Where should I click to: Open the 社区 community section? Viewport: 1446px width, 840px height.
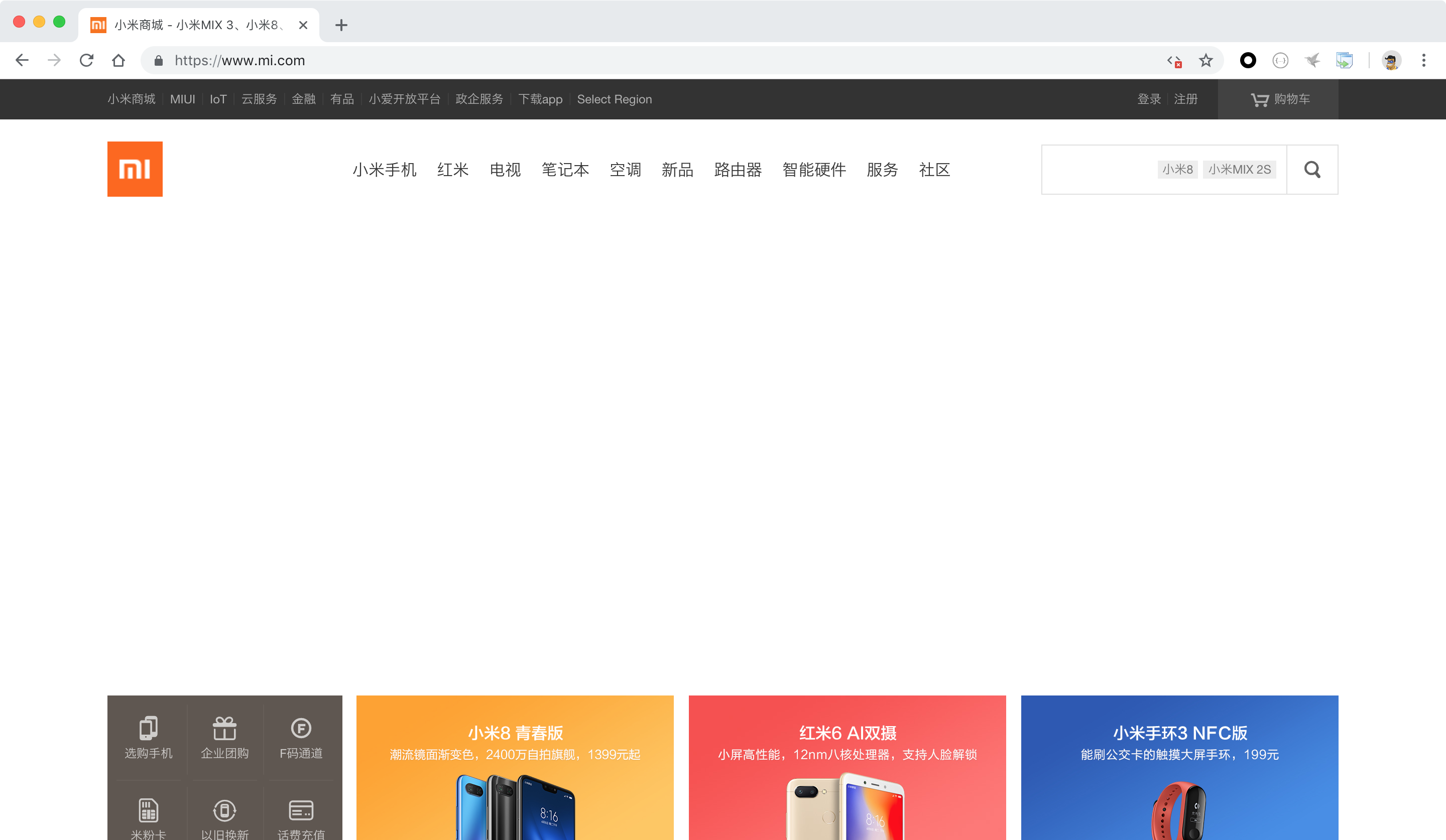[934, 169]
